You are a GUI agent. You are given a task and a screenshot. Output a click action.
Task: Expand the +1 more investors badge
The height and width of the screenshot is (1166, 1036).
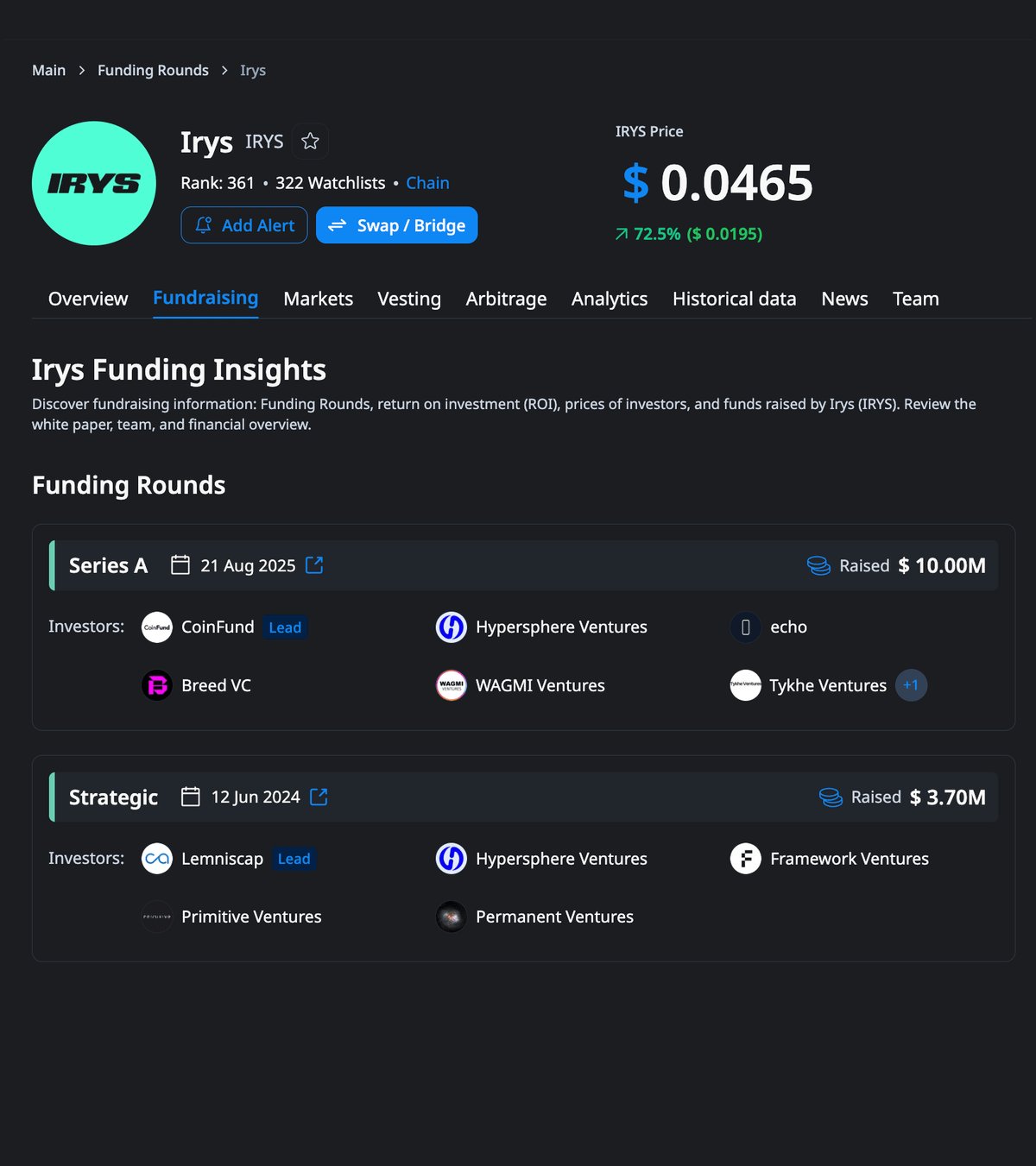point(911,685)
